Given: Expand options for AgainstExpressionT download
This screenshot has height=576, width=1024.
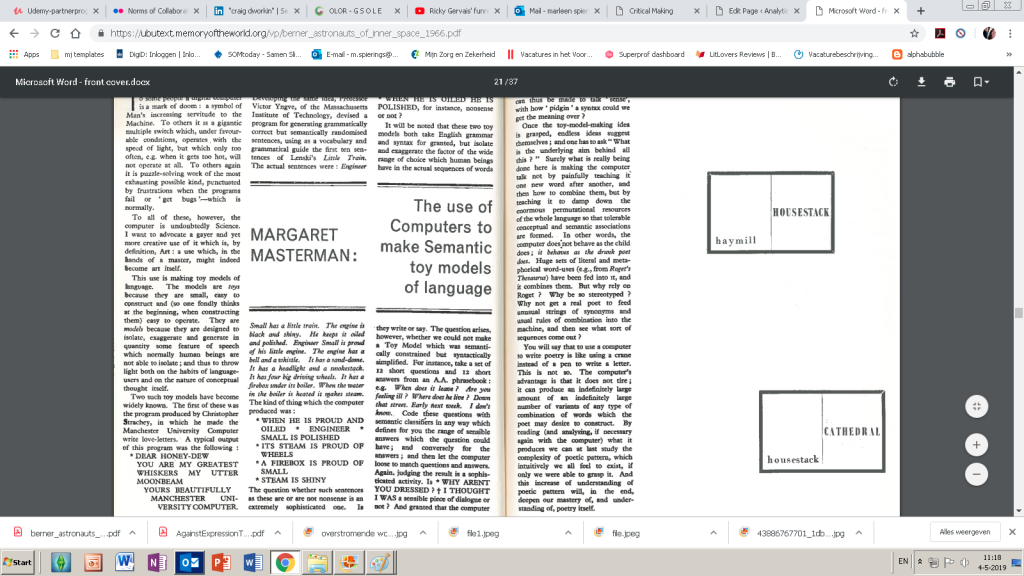Looking at the screenshot, I should 278,533.
